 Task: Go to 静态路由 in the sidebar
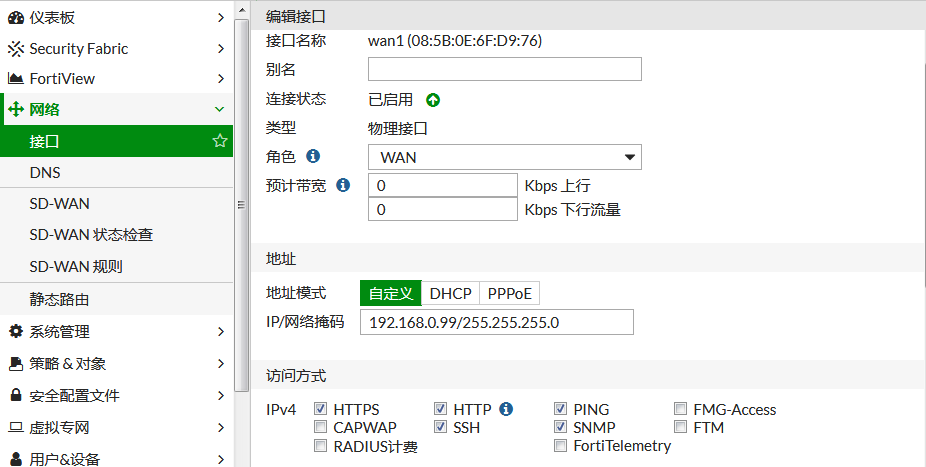coord(59,298)
